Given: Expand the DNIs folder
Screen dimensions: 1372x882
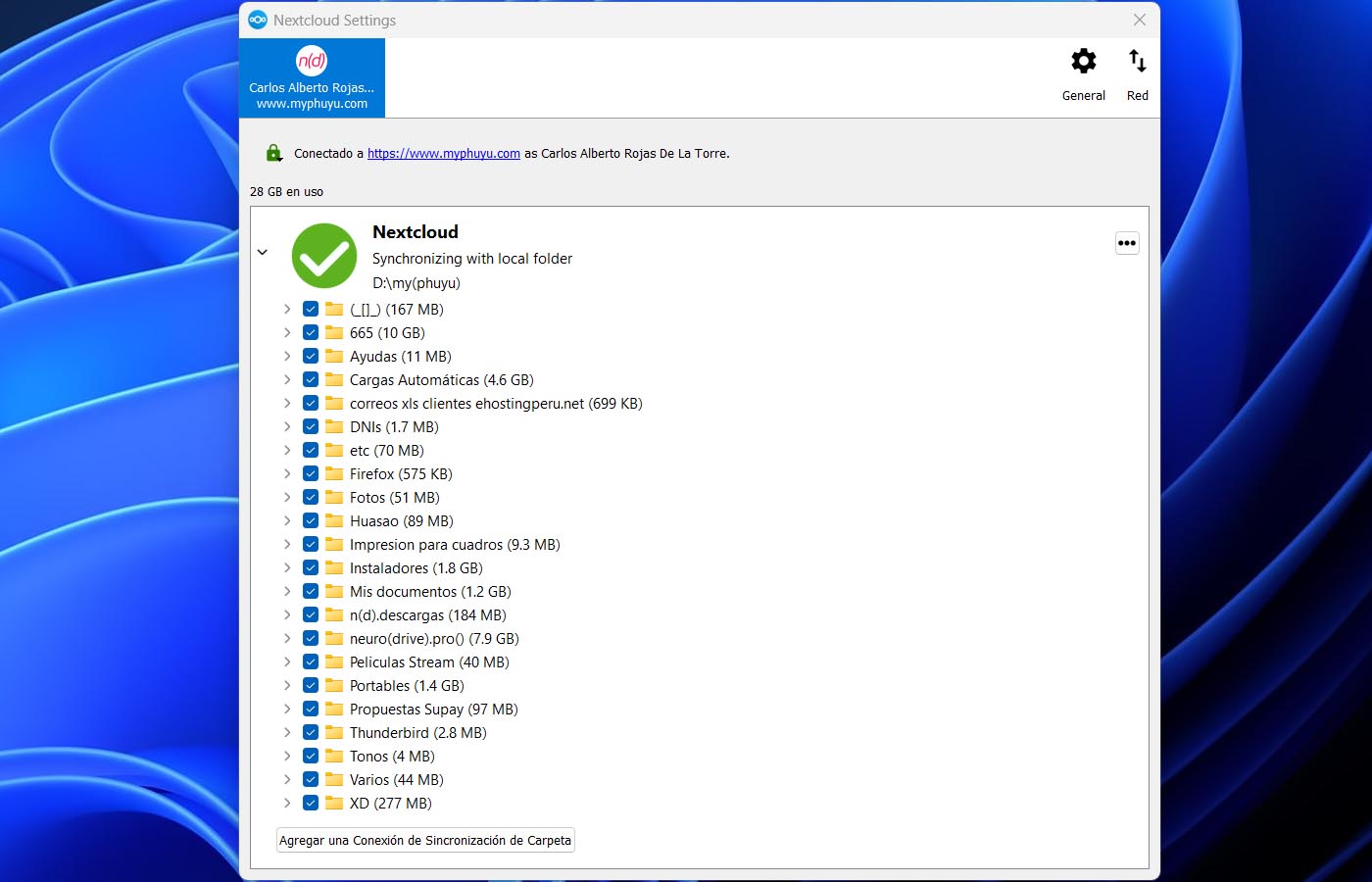Looking at the screenshot, I should coord(287,426).
